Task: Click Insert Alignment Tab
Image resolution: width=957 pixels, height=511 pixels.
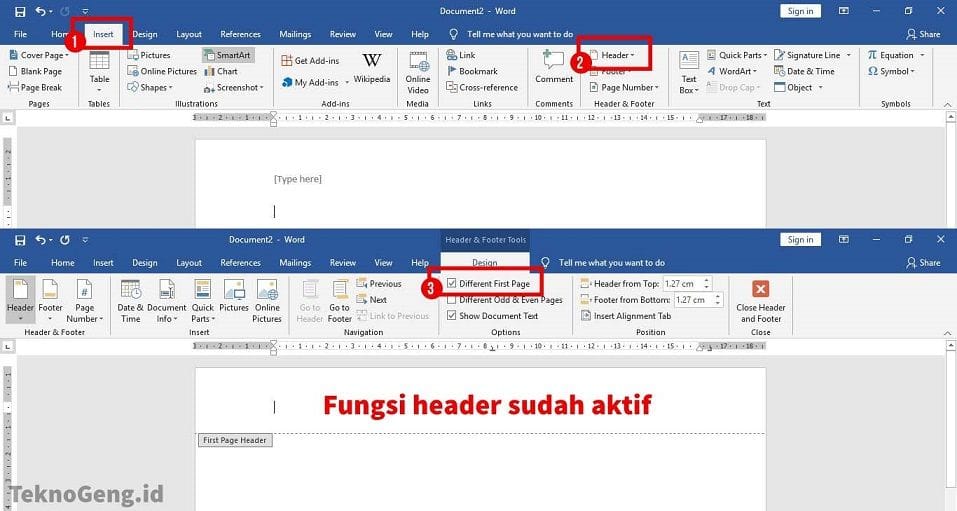Action: pos(626,316)
